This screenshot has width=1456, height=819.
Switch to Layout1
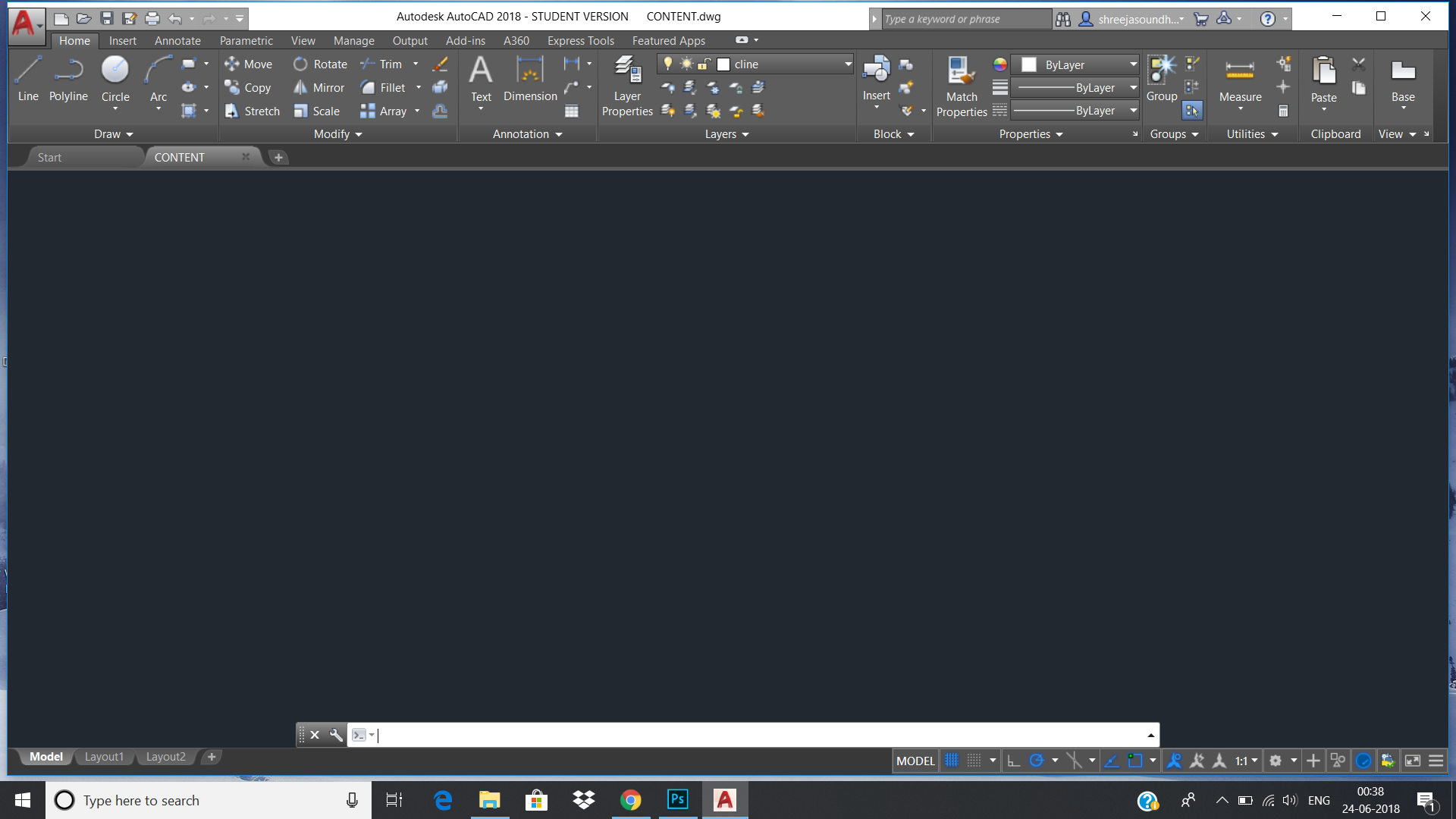pos(104,756)
